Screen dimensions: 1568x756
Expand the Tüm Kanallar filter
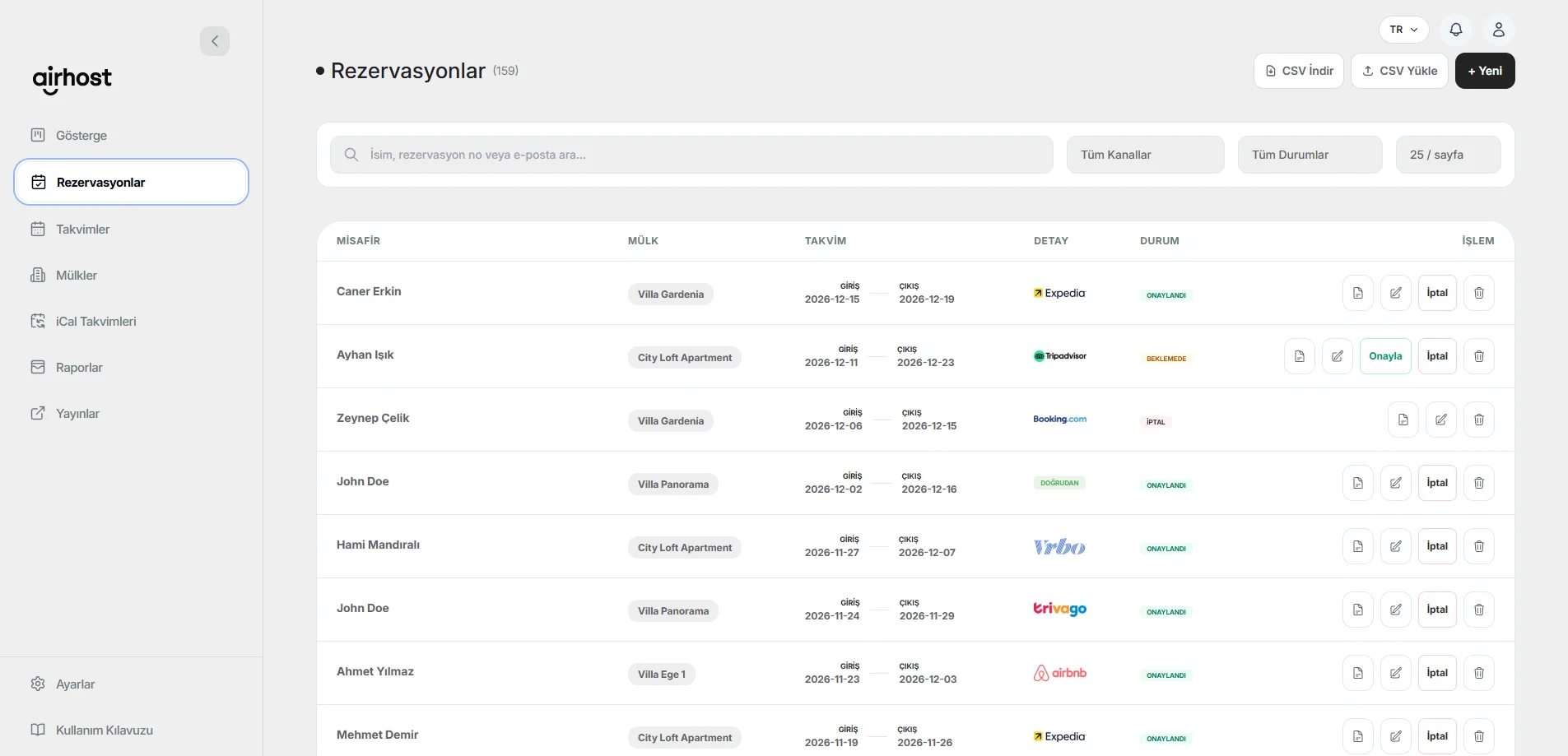pos(1146,155)
